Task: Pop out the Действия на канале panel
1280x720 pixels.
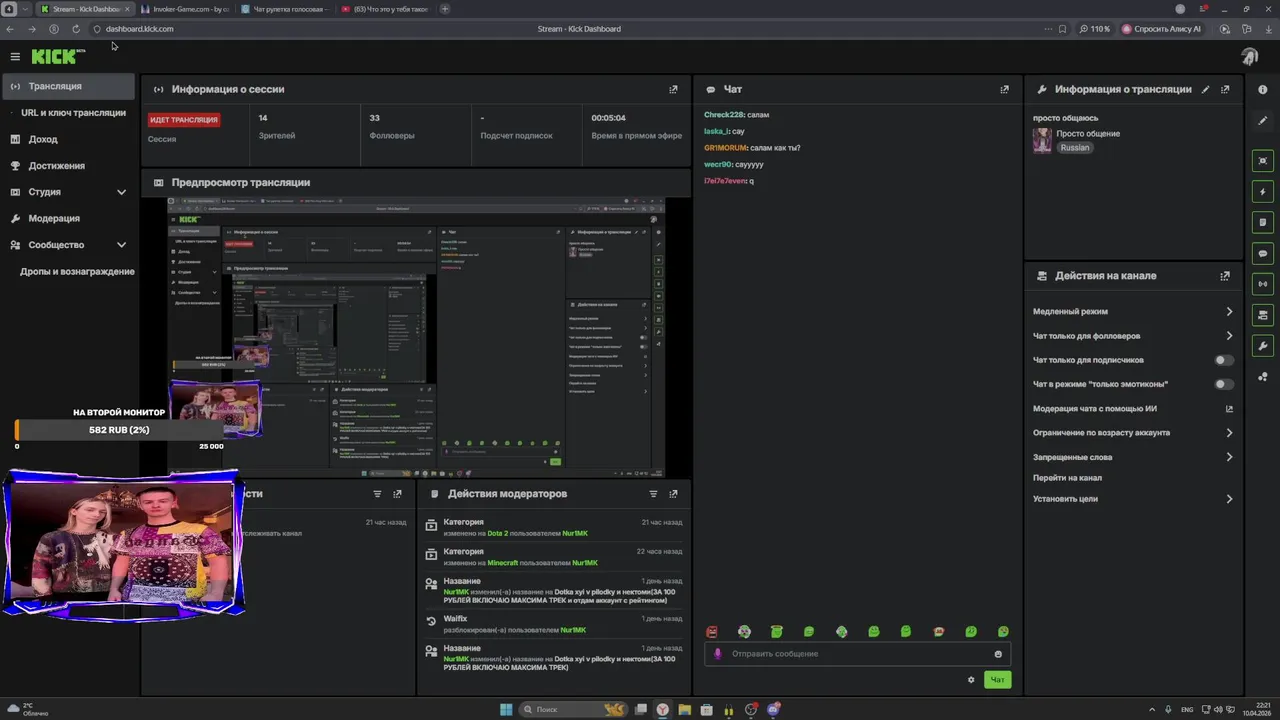Action: [1225, 276]
